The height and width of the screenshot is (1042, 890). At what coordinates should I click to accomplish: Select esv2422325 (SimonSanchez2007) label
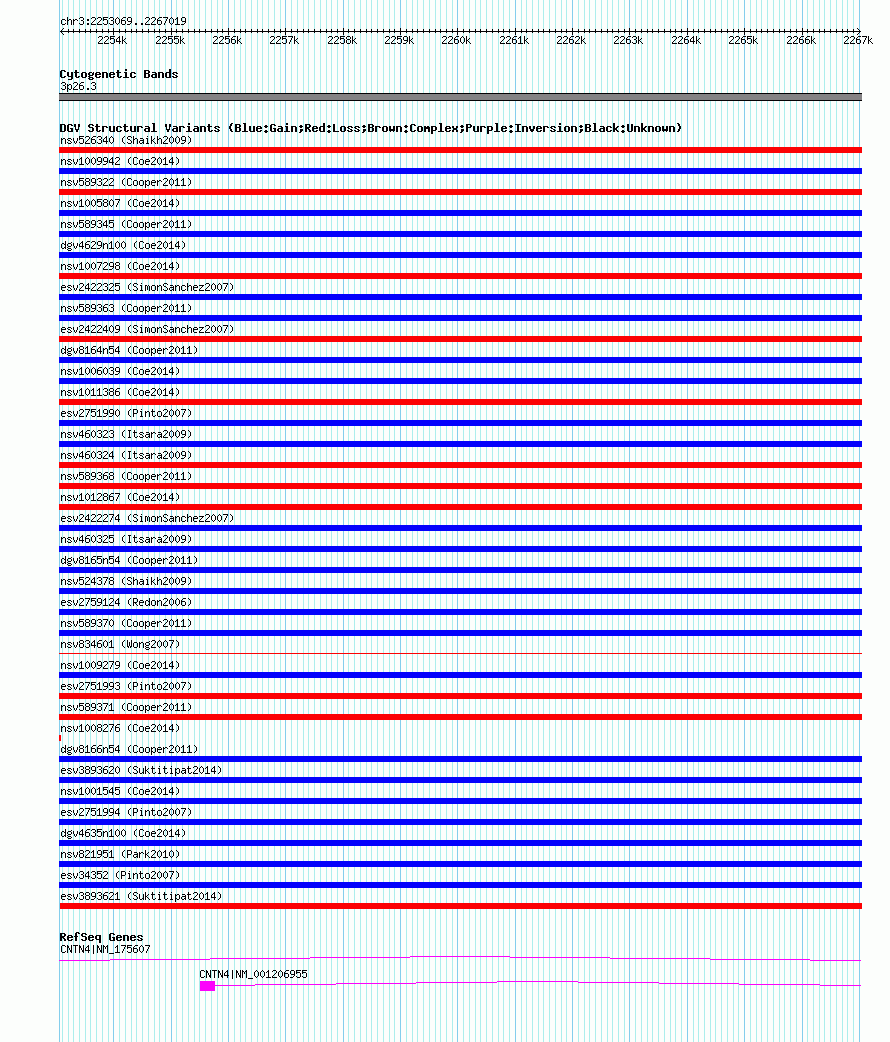147,287
